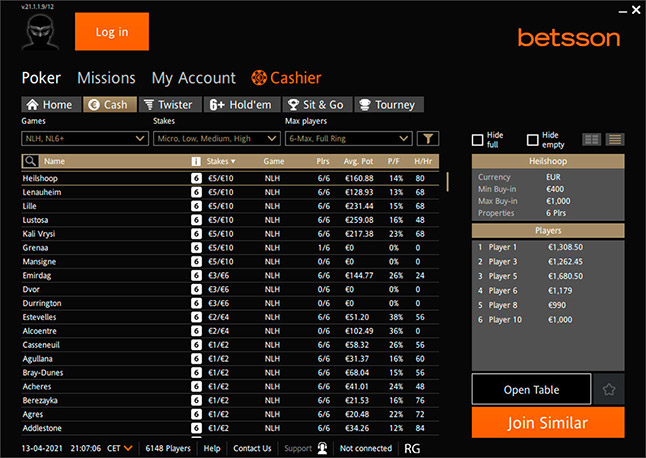Open the Games dropdown NLH, NL6+
646x458 pixels.
coord(85,138)
